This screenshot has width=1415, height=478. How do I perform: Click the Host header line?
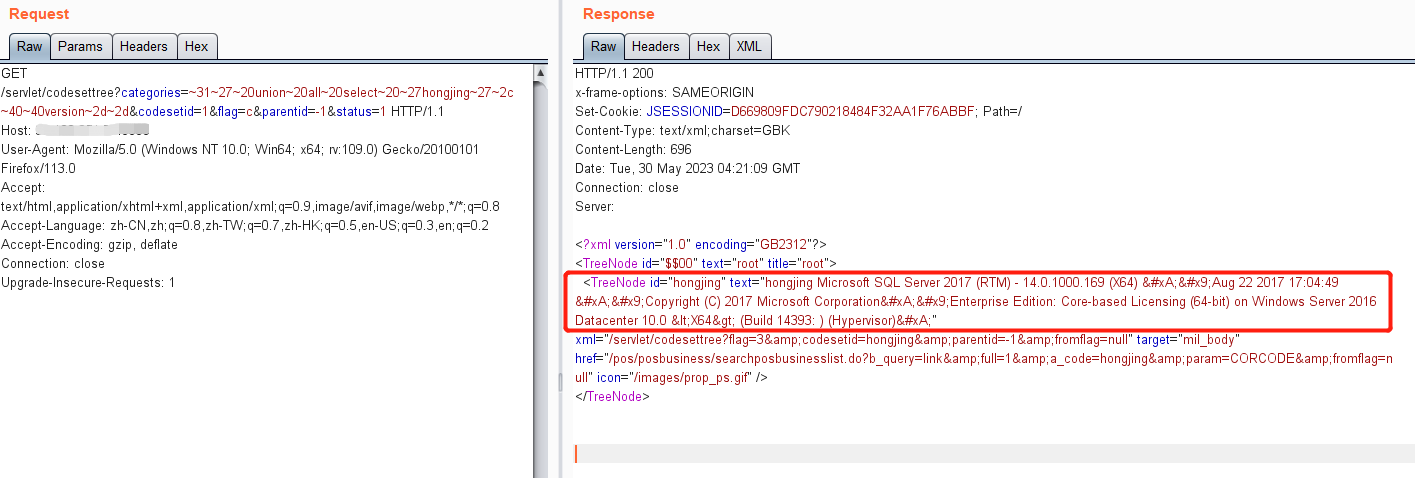(75, 131)
